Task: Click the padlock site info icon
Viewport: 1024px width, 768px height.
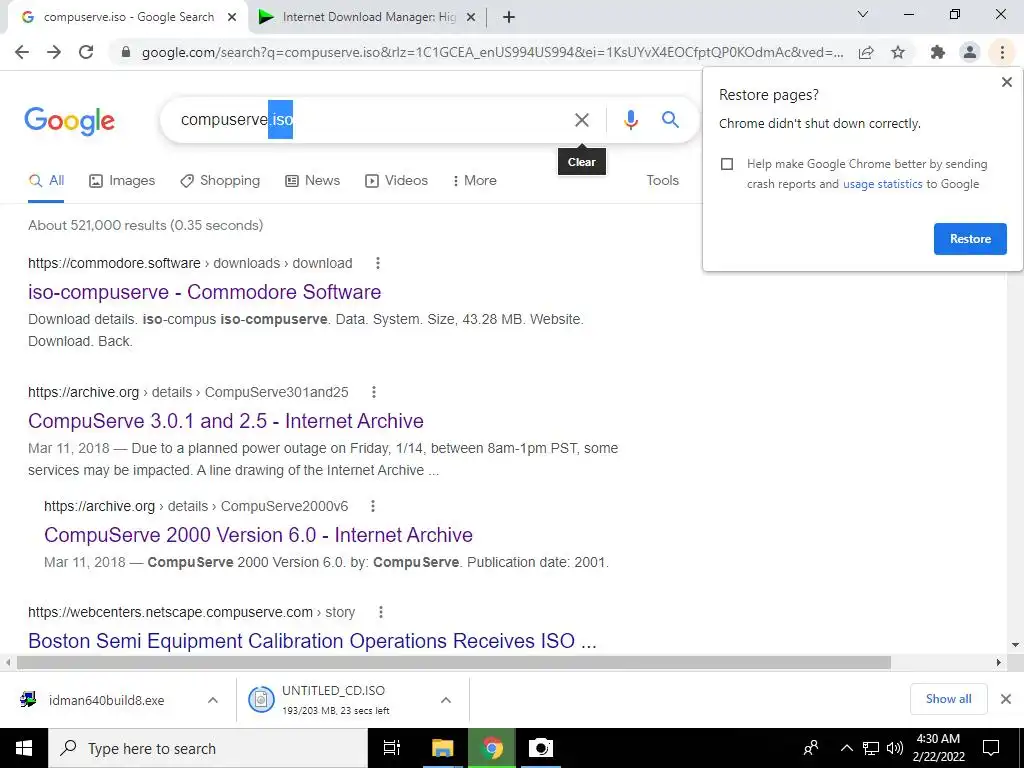Action: pos(126,52)
